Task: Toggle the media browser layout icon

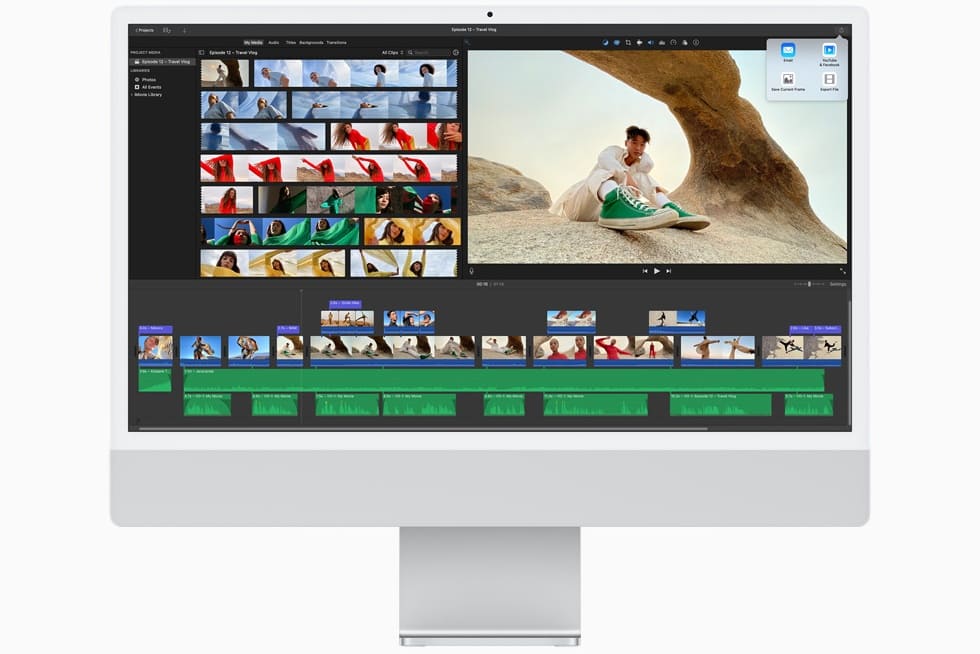Action: pos(167,30)
